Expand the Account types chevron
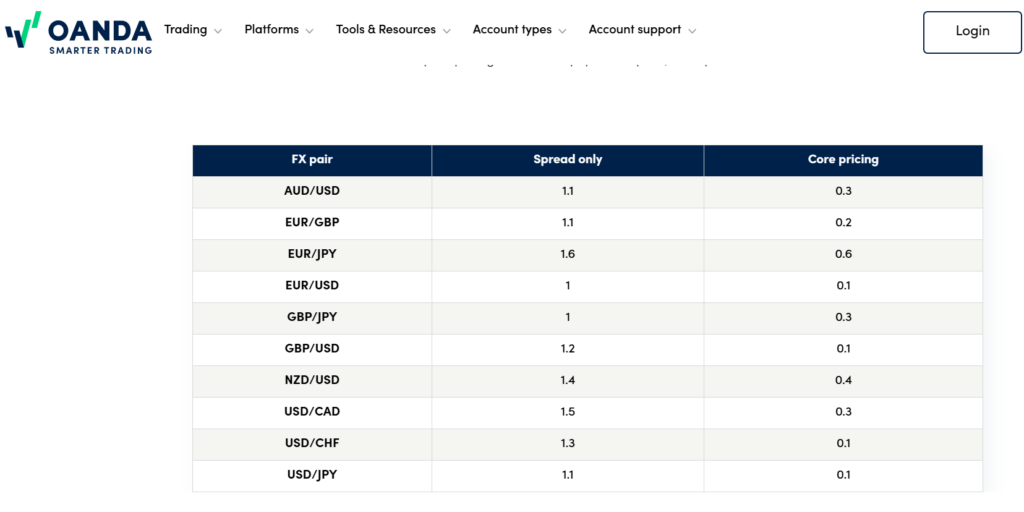1024x512 pixels. click(x=562, y=31)
